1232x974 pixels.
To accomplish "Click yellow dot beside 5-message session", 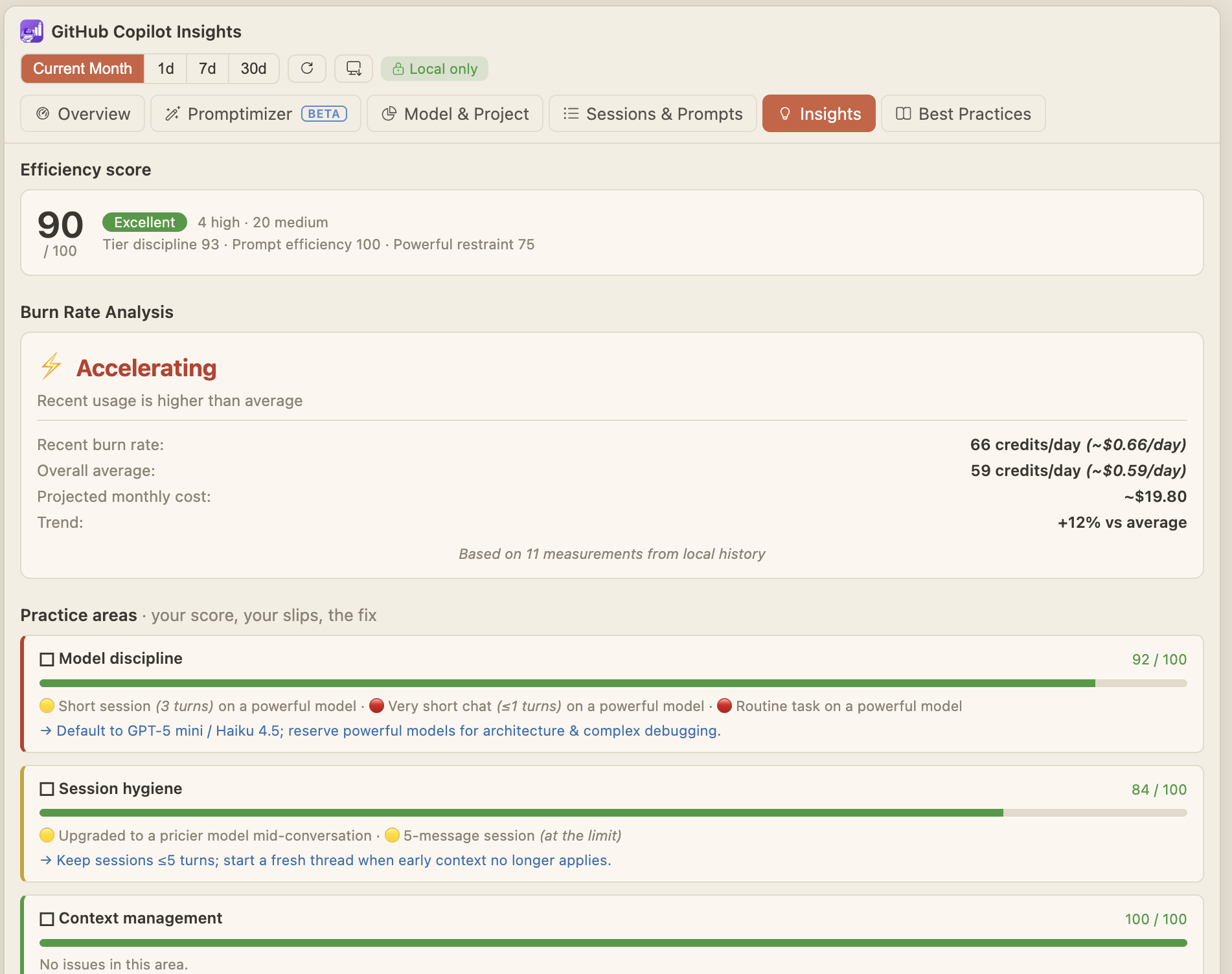I will pos(392,835).
